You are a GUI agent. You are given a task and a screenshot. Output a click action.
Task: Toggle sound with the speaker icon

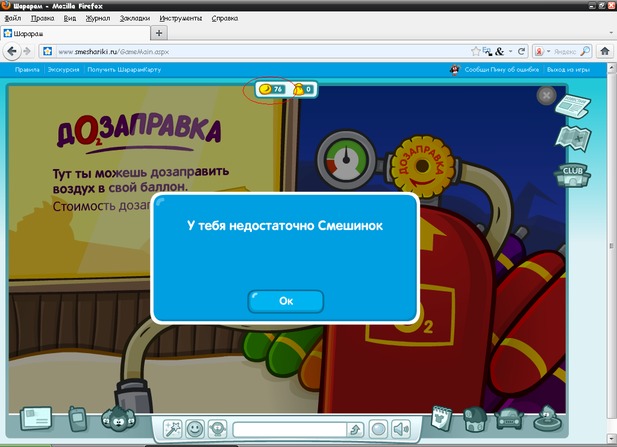tap(401, 429)
